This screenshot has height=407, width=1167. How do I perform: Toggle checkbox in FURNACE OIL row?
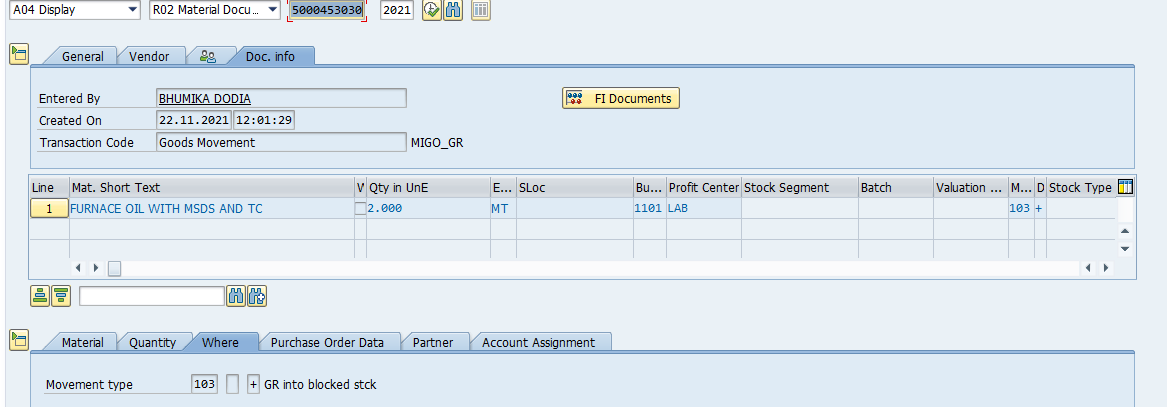click(360, 208)
